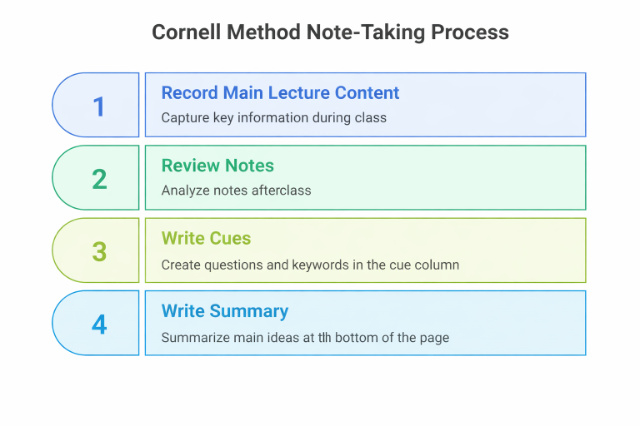This screenshot has height=426, width=640.
Task: Click the light-blue number 4 step badge
Action: (98, 324)
